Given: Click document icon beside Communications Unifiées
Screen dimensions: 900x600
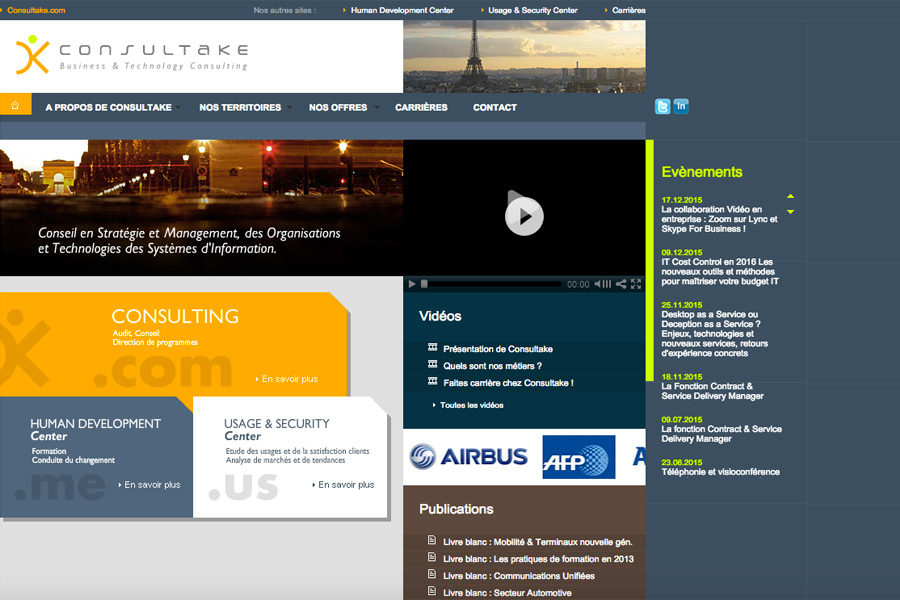Looking at the screenshot, I should click(432, 574).
